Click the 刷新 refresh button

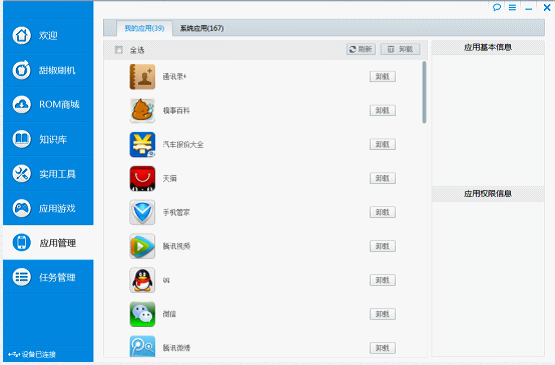point(361,49)
